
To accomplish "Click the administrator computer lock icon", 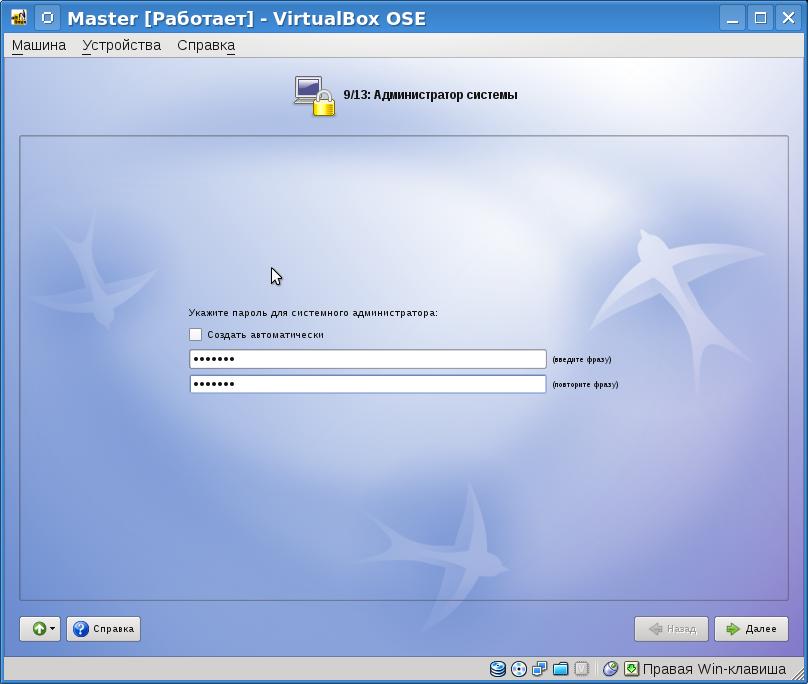I will pyautogui.click(x=314, y=96).
